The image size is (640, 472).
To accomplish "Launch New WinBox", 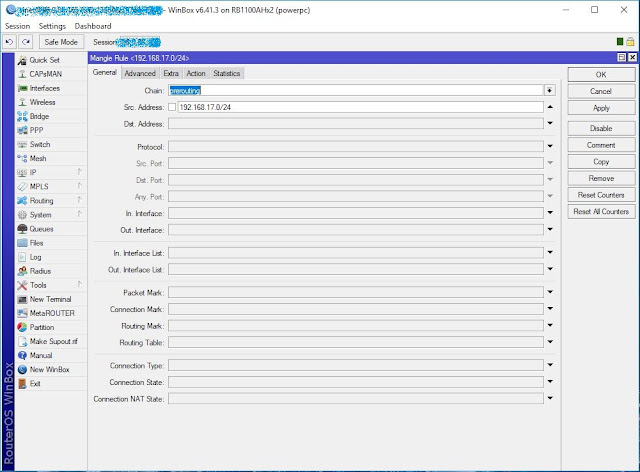I will click(x=51, y=370).
